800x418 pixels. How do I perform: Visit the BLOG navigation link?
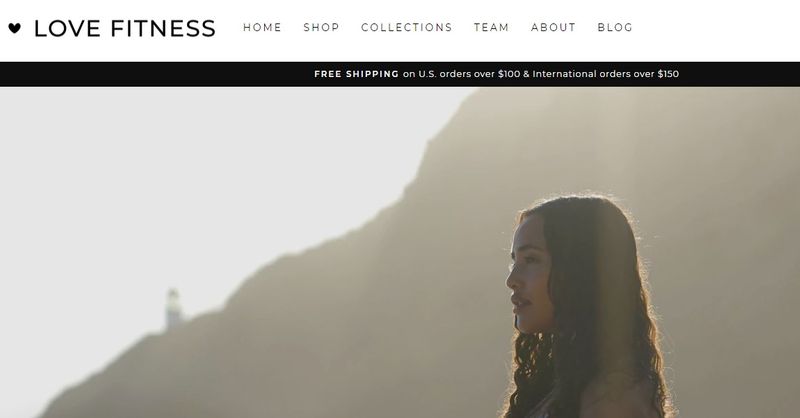coord(615,28)
